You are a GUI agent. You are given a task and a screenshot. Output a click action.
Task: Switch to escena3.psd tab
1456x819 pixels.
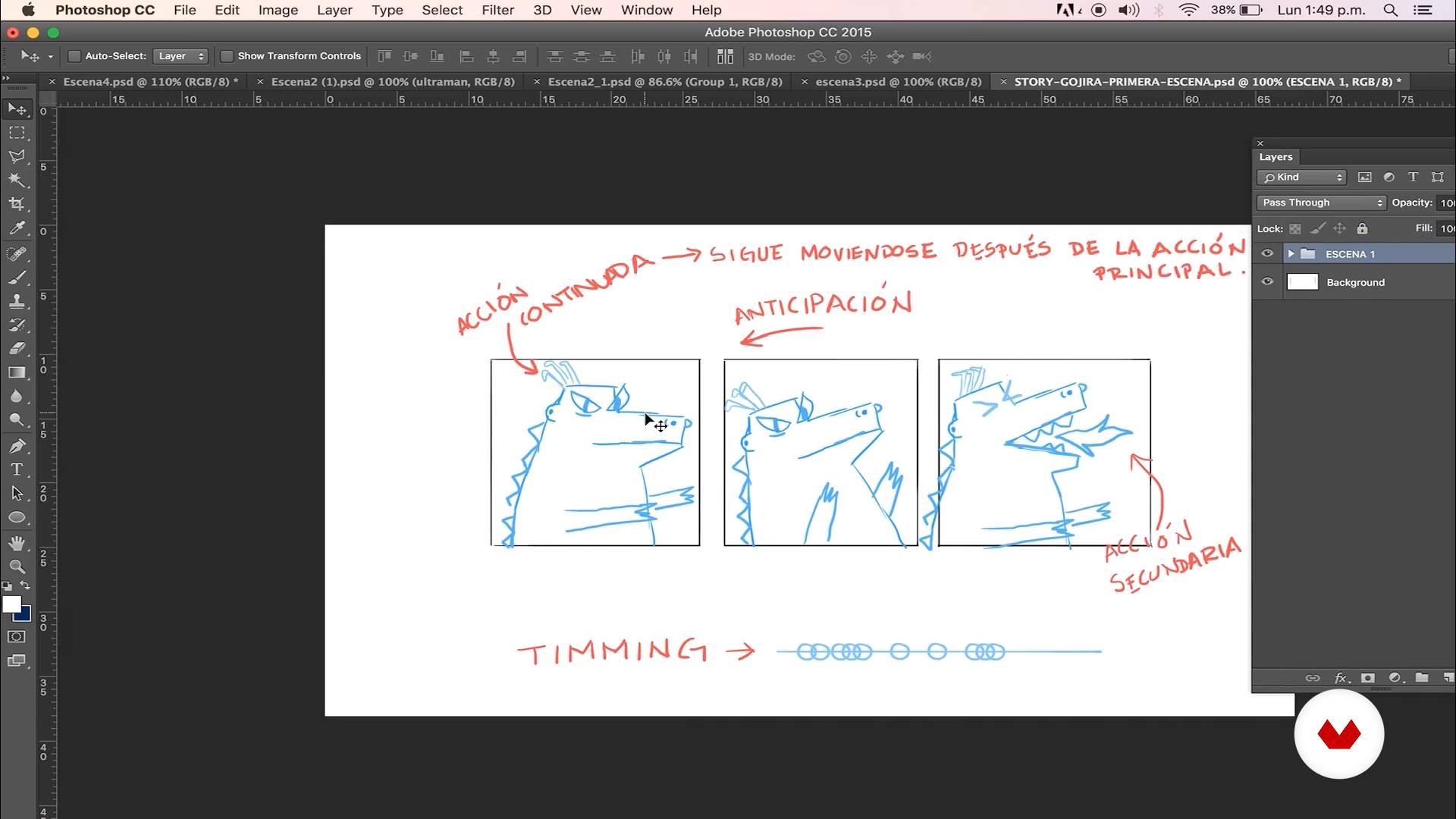[899, 81]
